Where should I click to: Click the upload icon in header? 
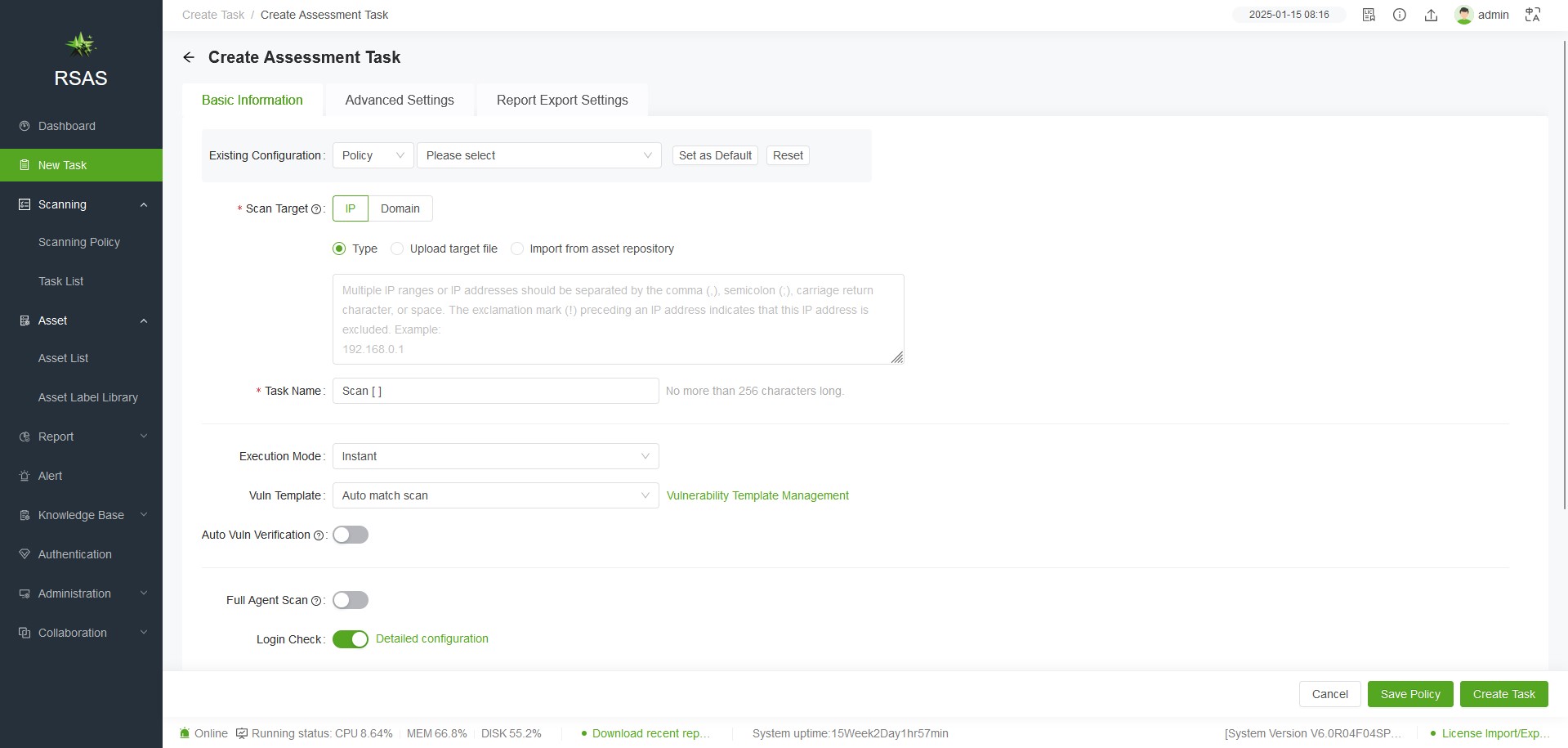coord(1431,15)
